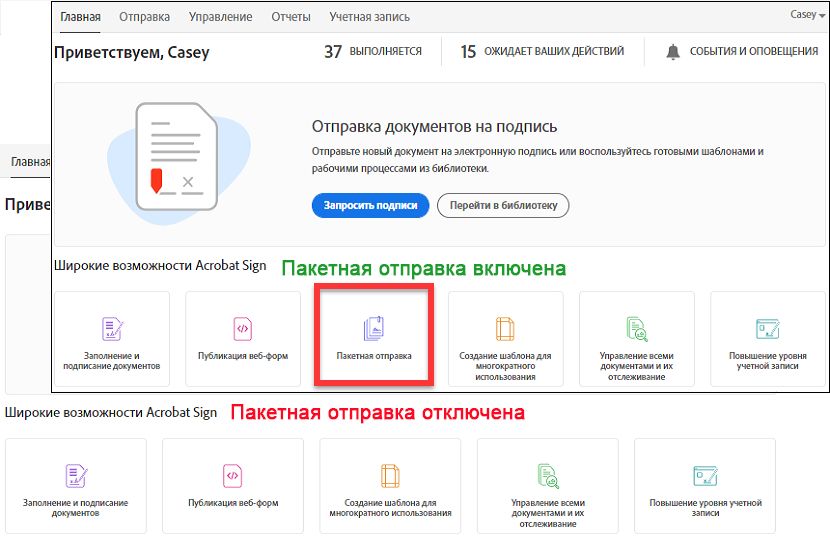Click Приветствуем, Casey greeting text
The height and width of the screenshot is (538, 830).
click(132, 52)
